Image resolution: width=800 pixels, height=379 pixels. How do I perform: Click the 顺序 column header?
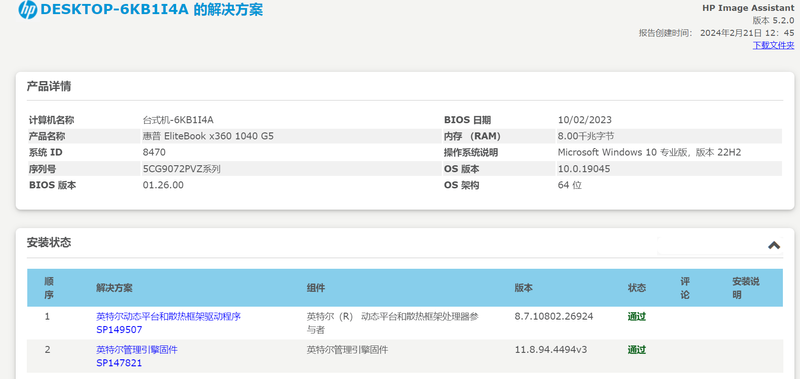[x=49, y=288]
